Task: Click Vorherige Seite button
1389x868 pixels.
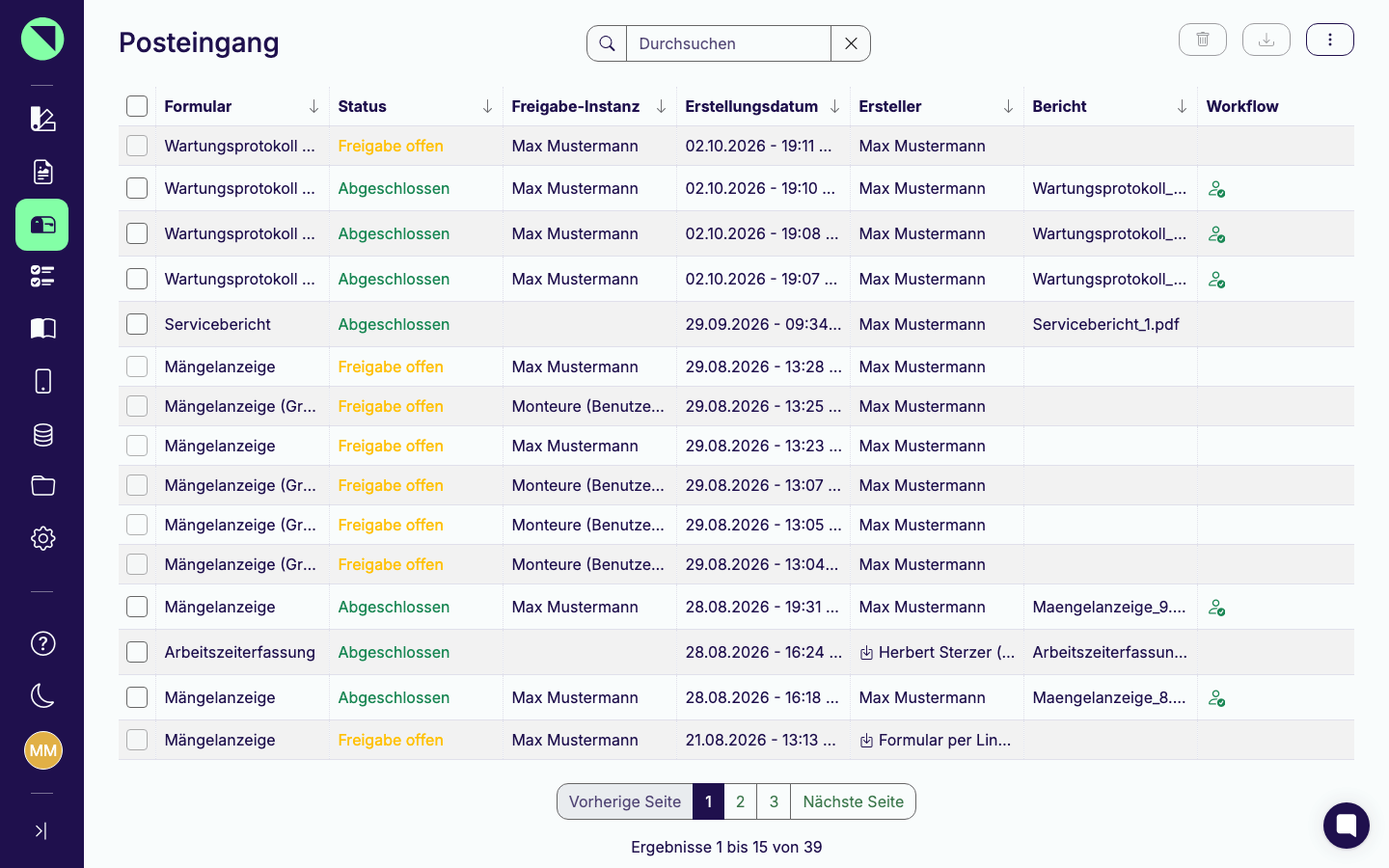Action: point(625,801)
